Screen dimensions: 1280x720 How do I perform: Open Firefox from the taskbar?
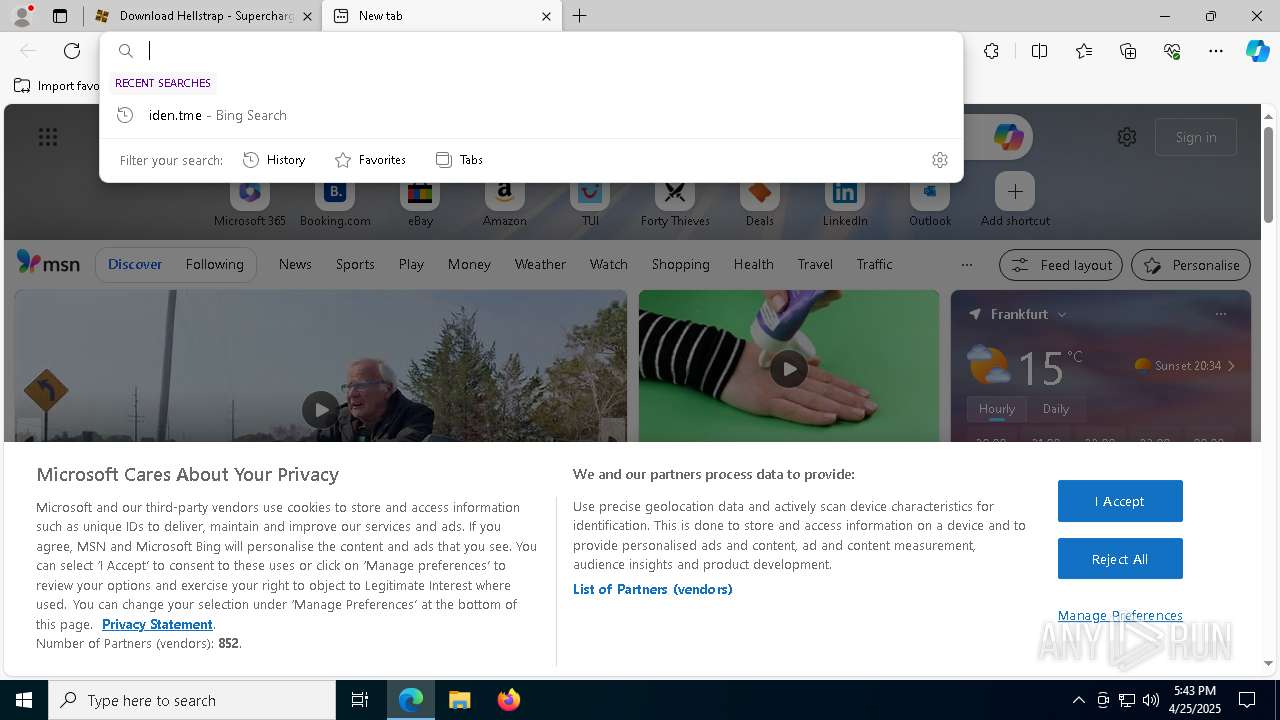pyautogui.click(x=509, y=700)
